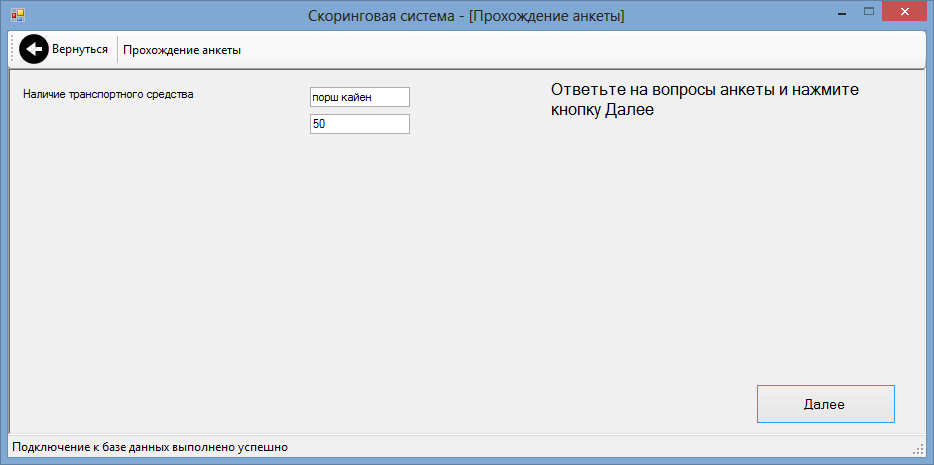
Task: Click the black back-arrow icon
Action: pyautogui.click(x=33, y=49)
